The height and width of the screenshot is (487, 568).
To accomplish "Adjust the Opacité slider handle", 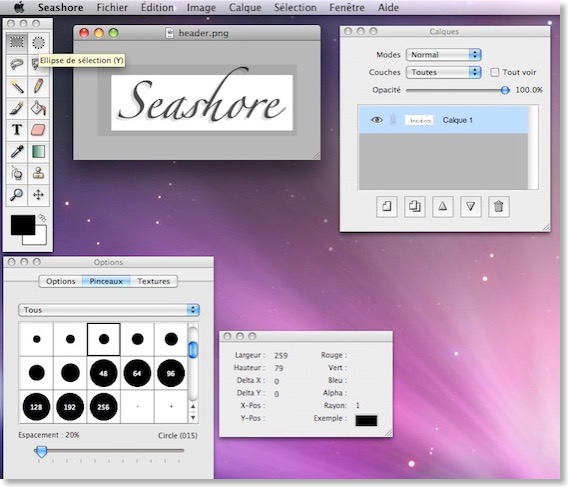I will 505,90.
